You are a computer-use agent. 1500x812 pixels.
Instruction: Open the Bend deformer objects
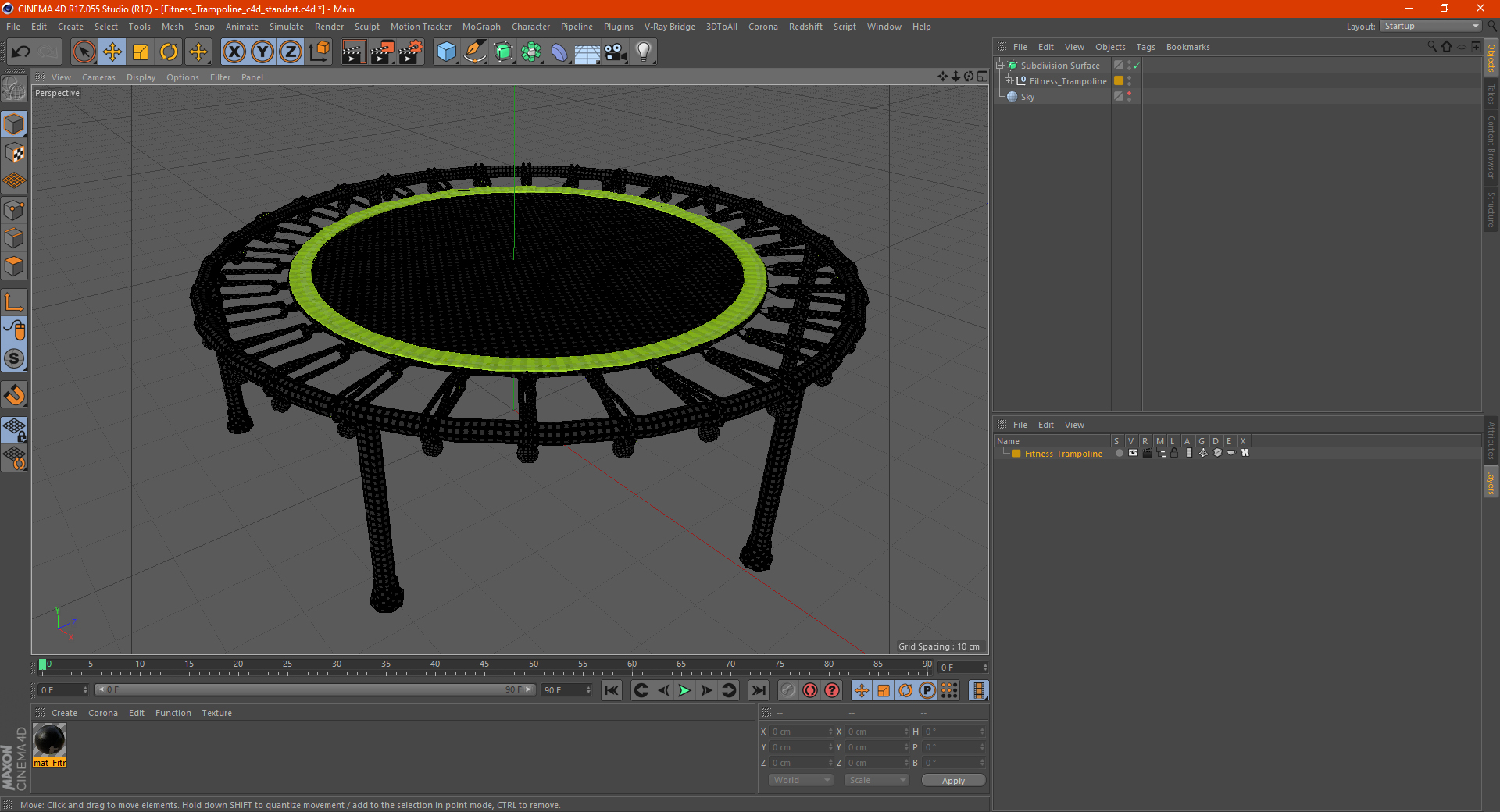tap(559, 52)
